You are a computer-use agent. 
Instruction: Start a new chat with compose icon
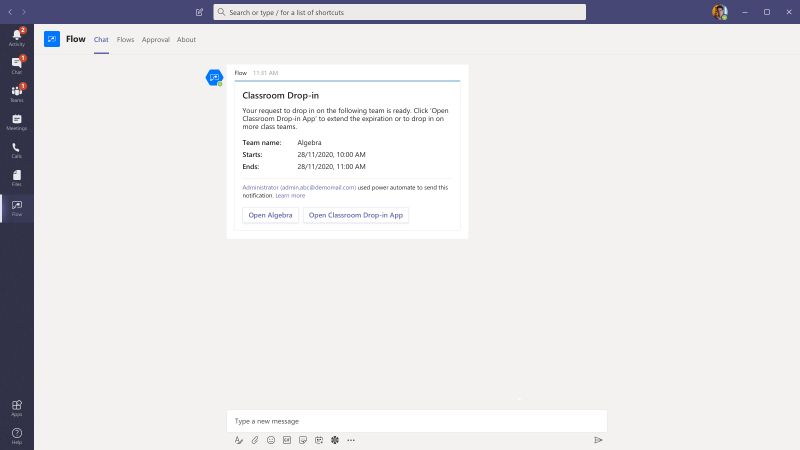(x=199, y=12)
